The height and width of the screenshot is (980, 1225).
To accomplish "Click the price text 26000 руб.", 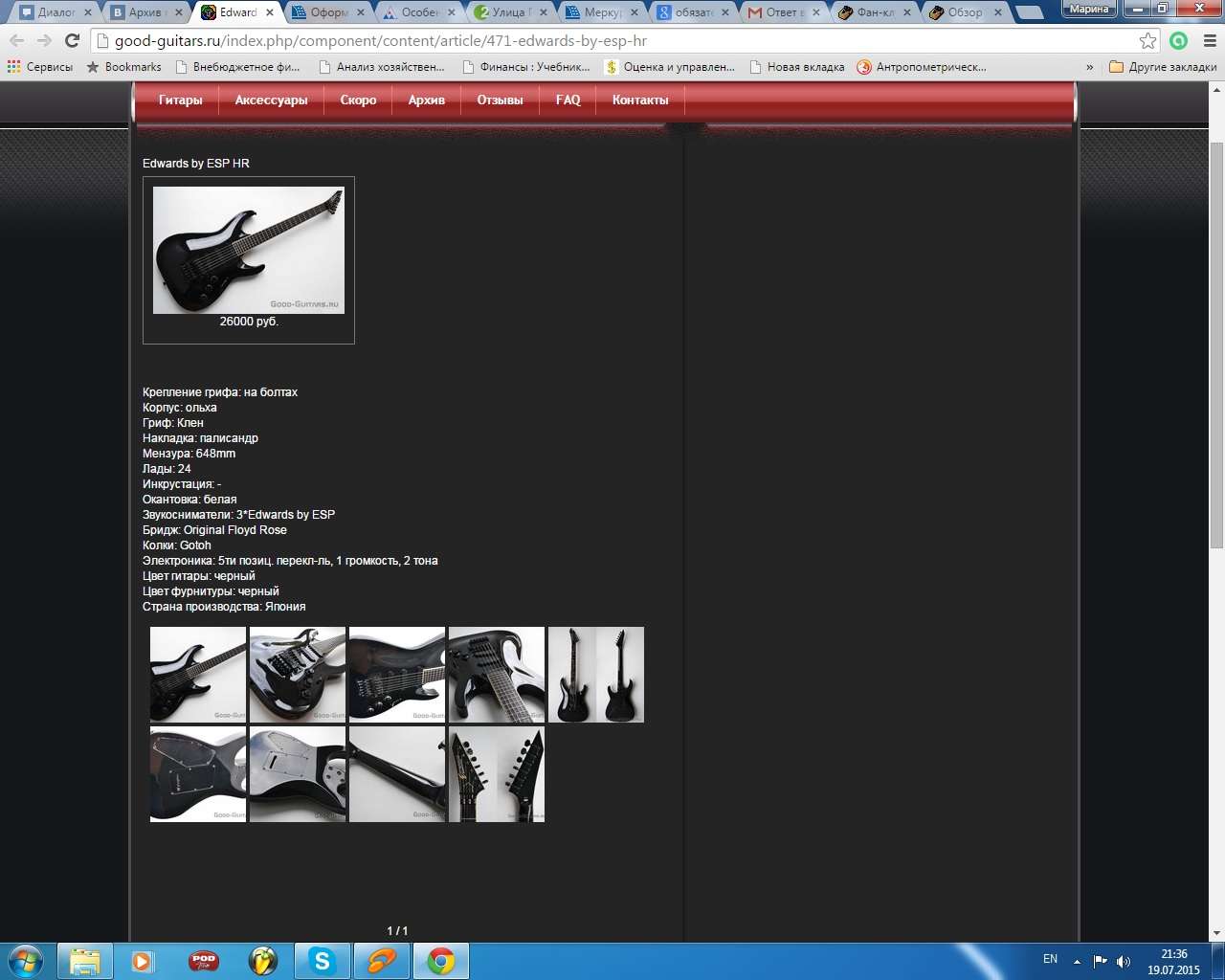I will pos(249,322).
